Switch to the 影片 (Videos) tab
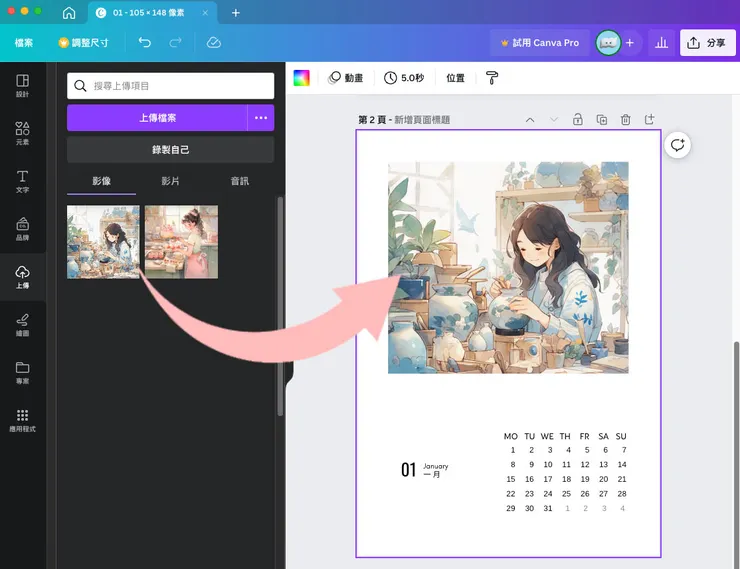The image size is (740, 569). [x=170, y=181]
